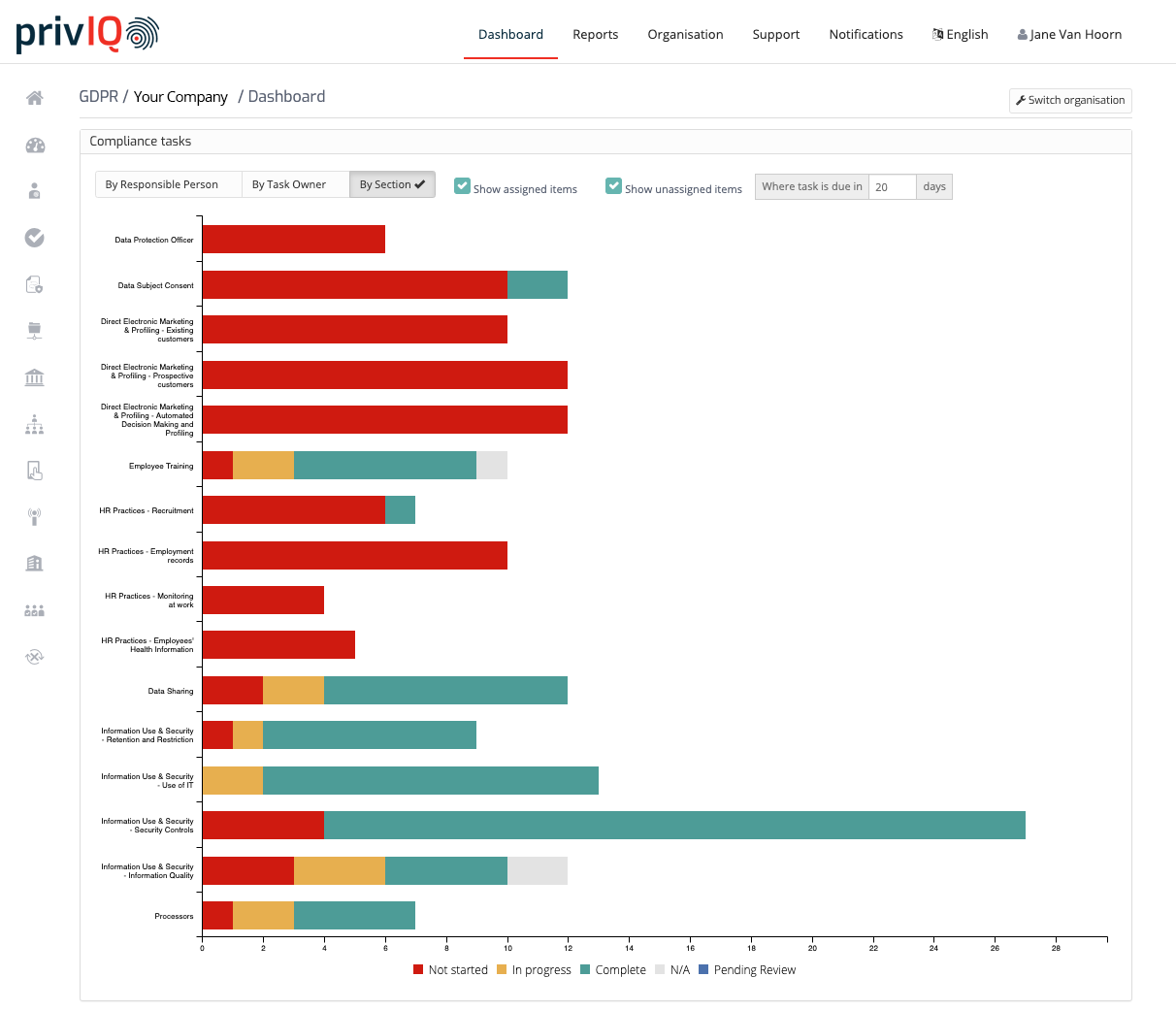
Task: Uncheck Show unassigned items checkbox
Action: coord(614,186)
